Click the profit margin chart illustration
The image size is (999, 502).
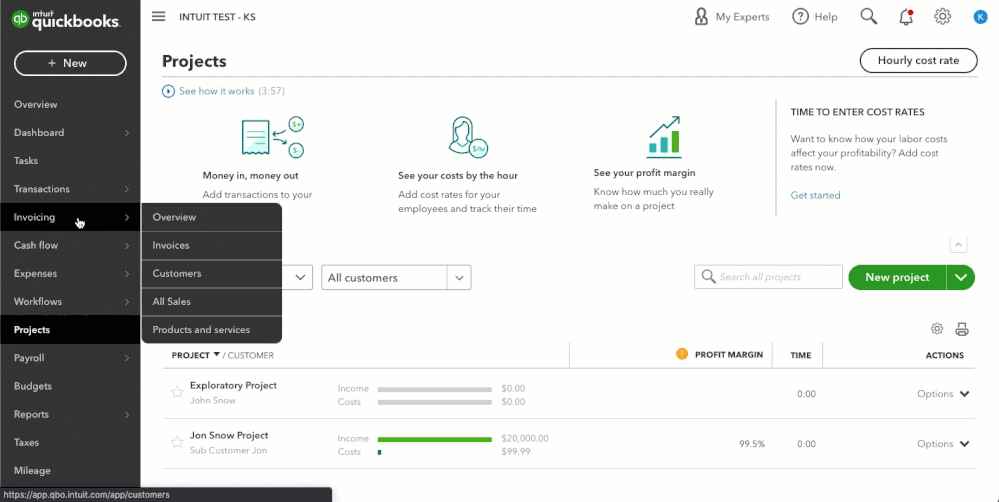click(x=665, y=136)
